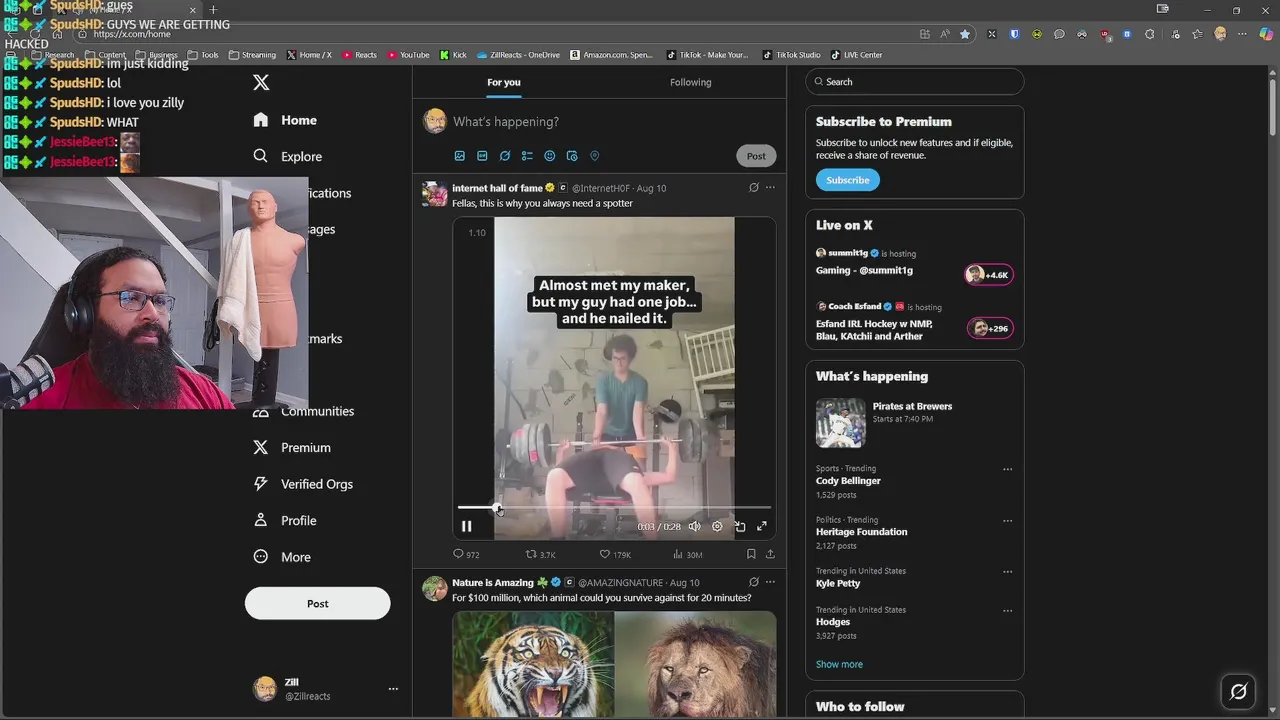Open more options on internet hall of fame post
This screenshot has height=720, width=1280.
click(770, 187)
